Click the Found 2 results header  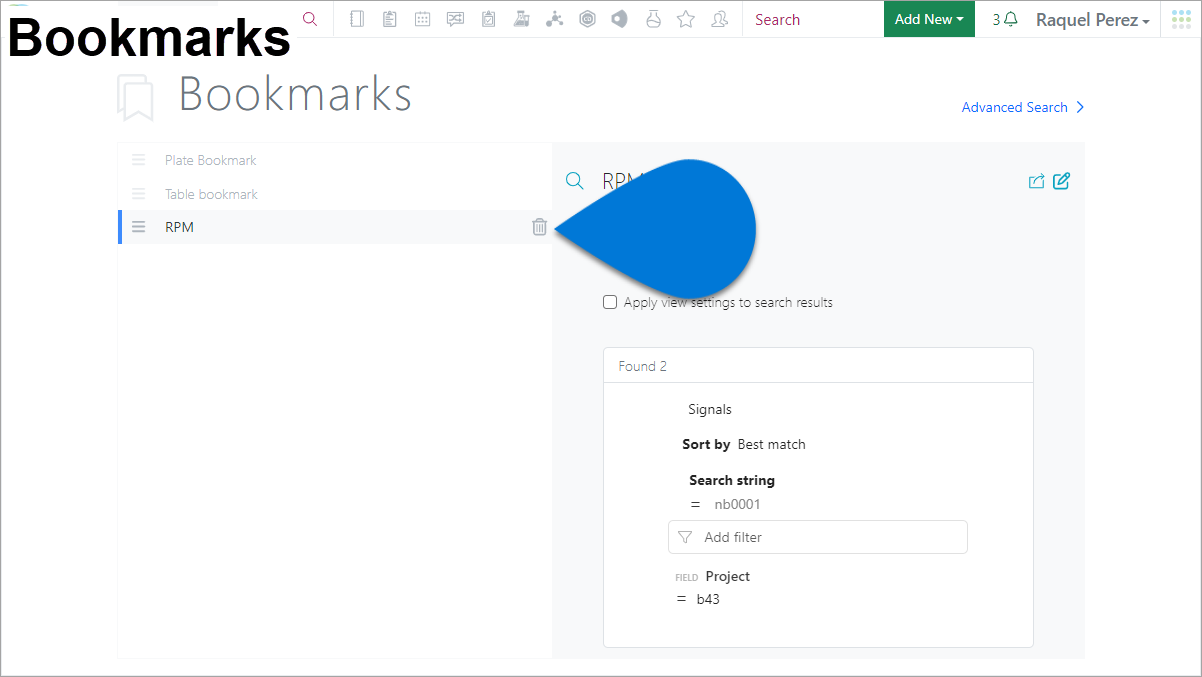tap(818, 366)
